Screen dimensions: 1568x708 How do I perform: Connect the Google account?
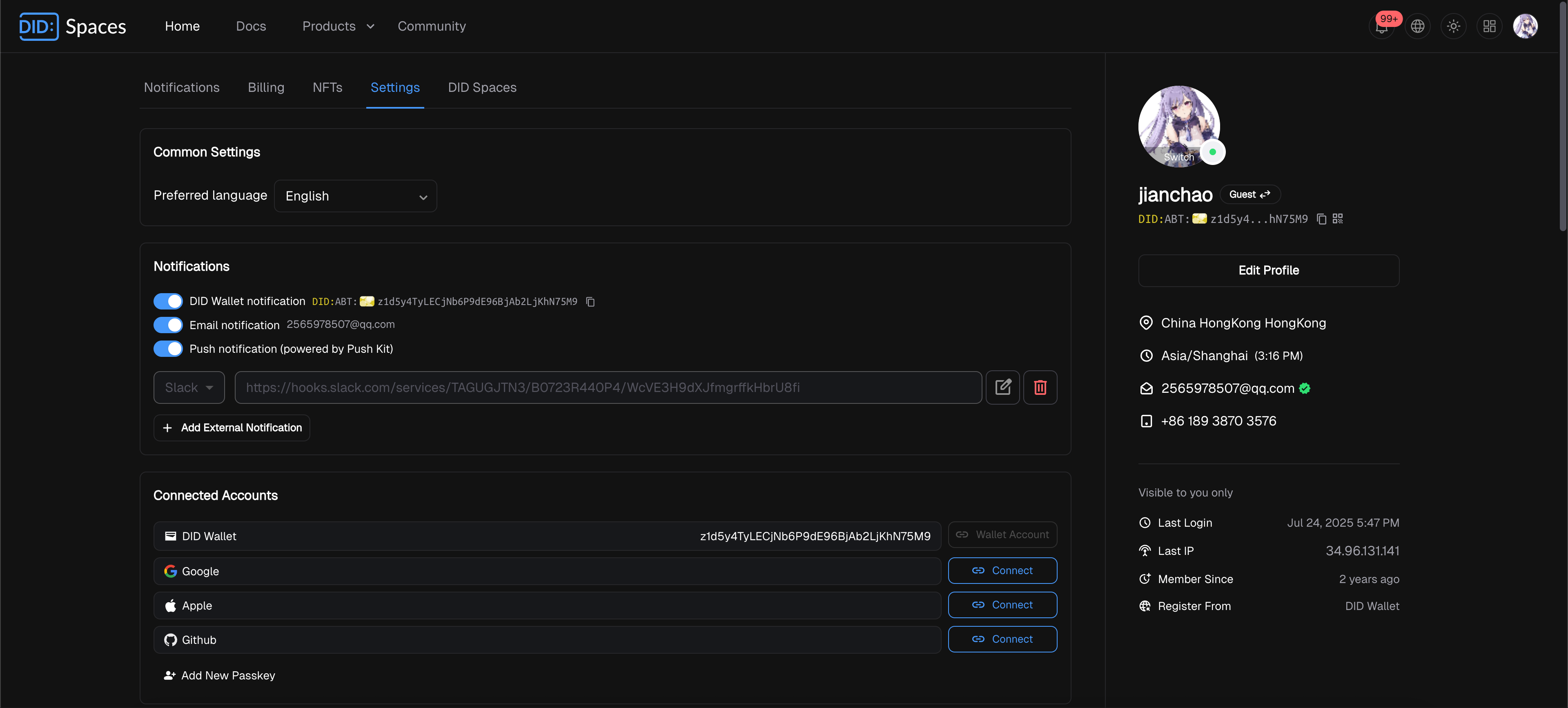click(x=1002, y=570)
